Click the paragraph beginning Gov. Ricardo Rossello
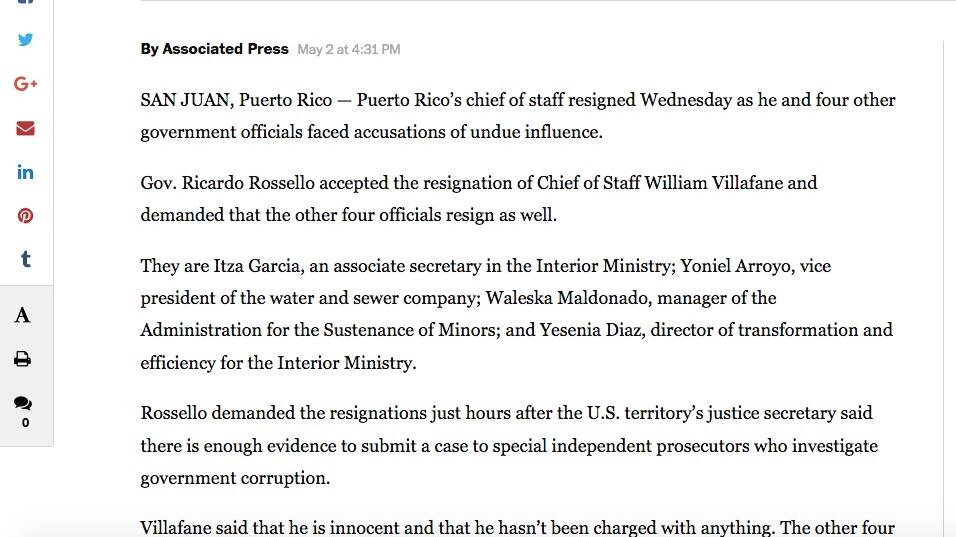 478,199
